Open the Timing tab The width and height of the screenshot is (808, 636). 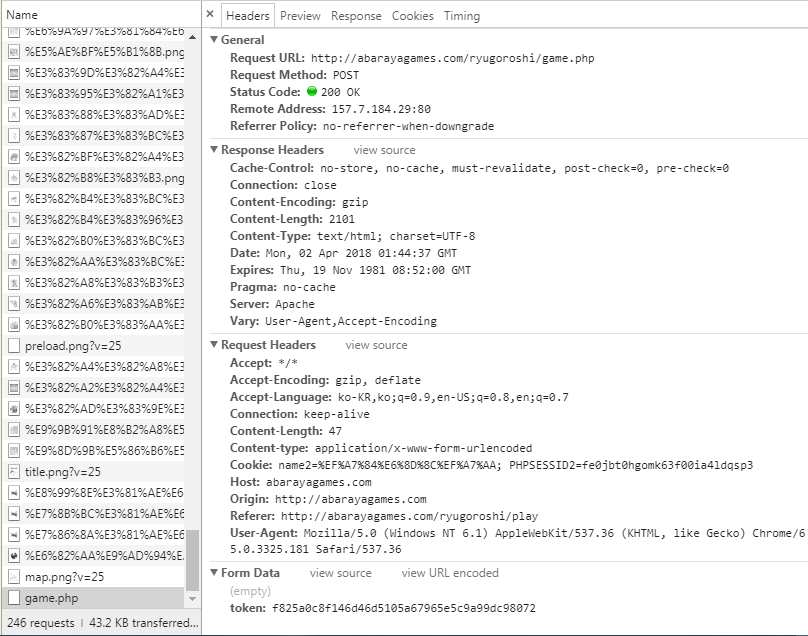pyautogui.click(x=461, y=16)
